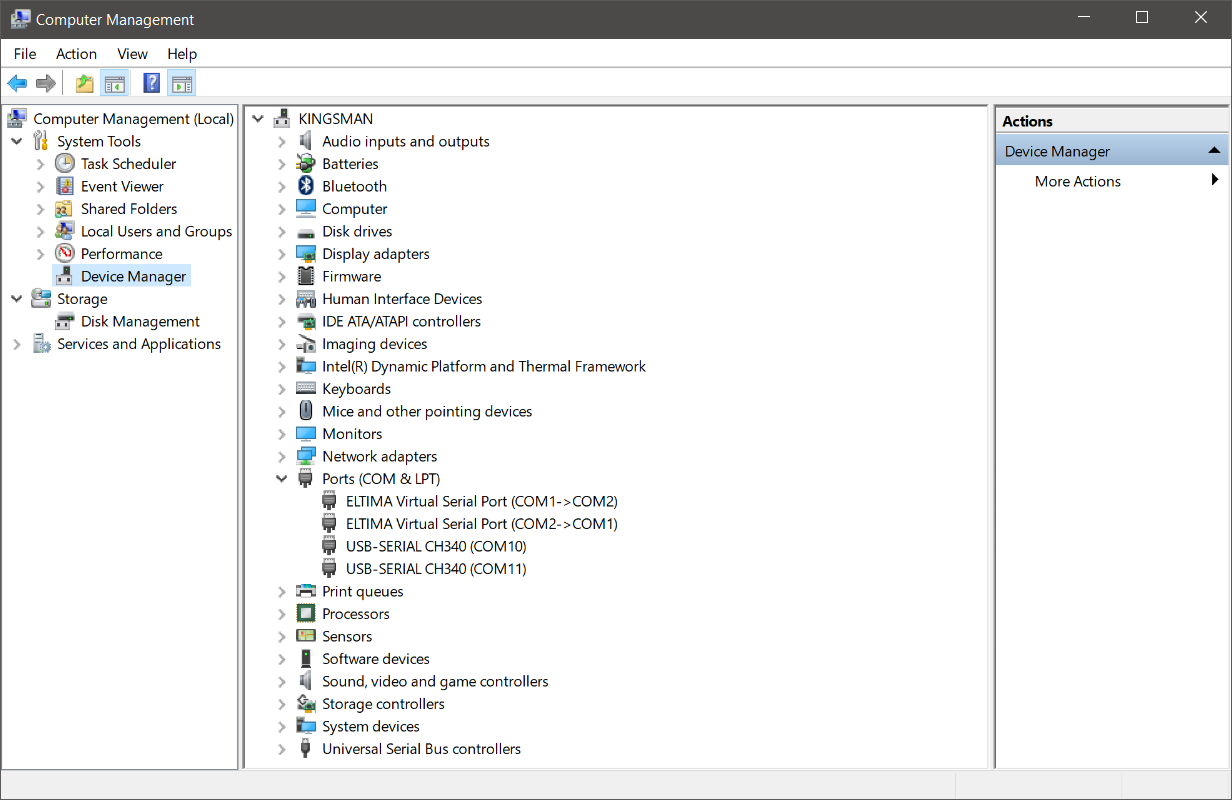Expand Services and Applications in left tree
This screenshot has width=1232, height=800.
pyautogui.click(x=16, y=344)
